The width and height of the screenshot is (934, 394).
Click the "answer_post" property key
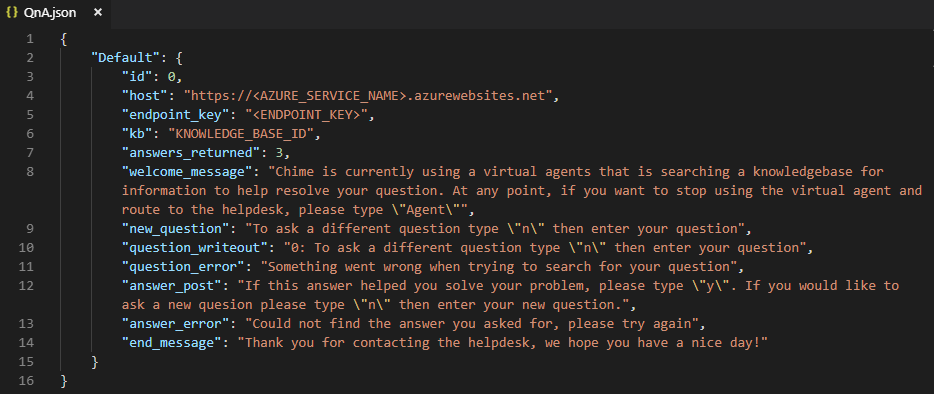click(x=168, y=286)
